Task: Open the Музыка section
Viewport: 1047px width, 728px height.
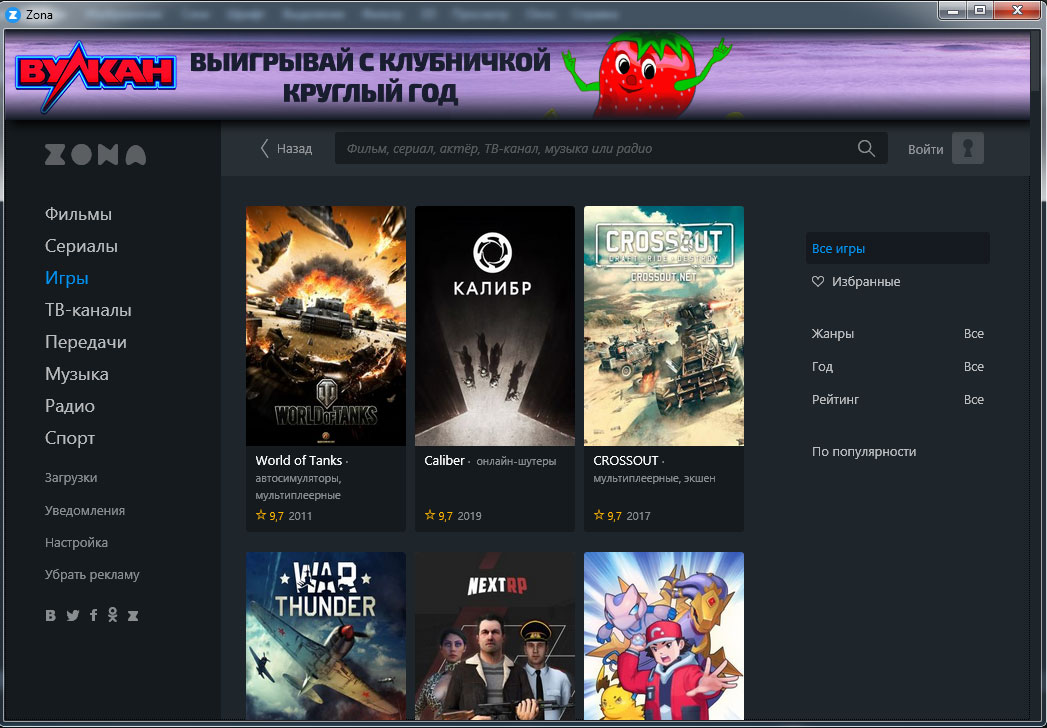Action: coord(77,374)
